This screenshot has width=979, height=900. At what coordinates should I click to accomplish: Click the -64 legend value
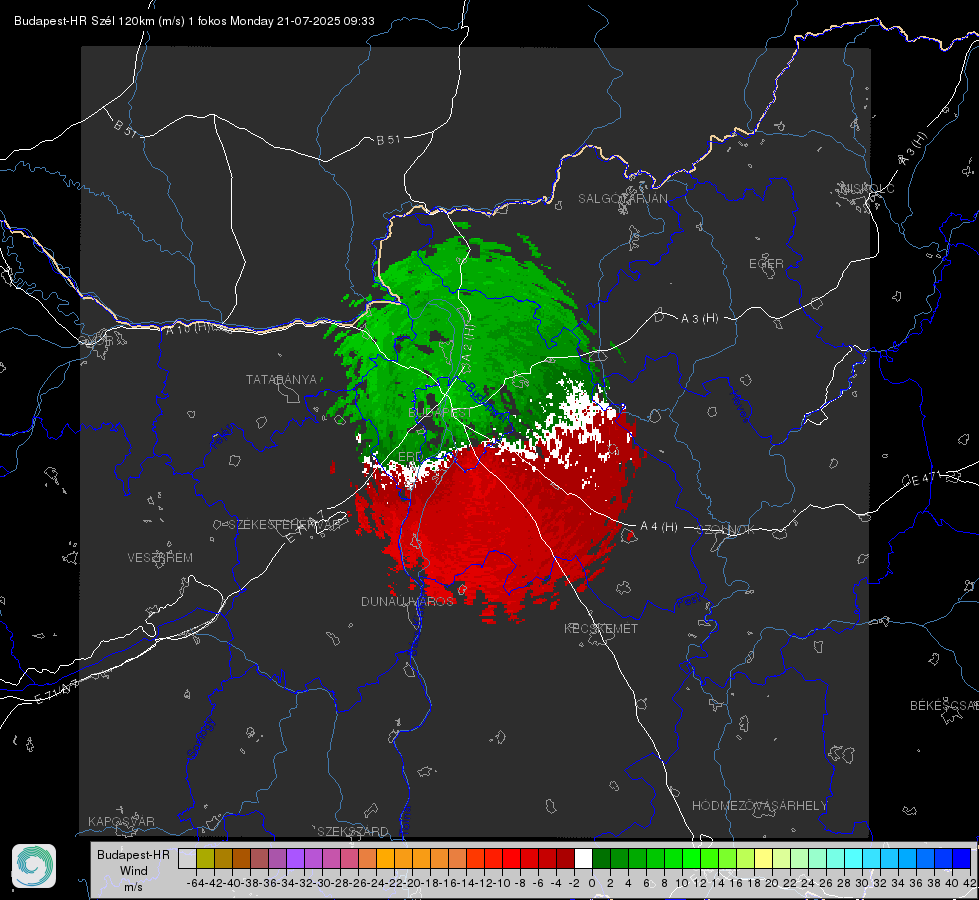(x=195, y=883)
